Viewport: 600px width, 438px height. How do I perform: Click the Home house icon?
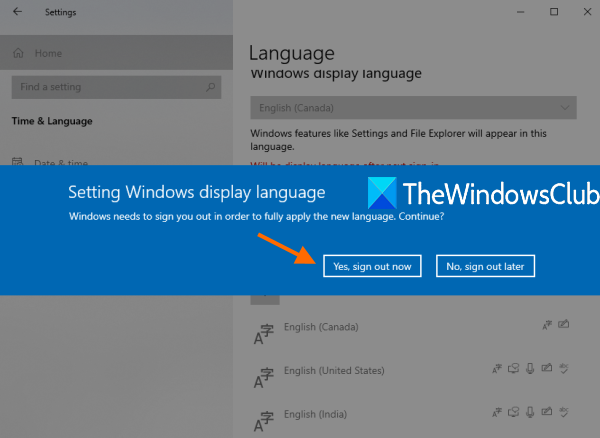pos(18,53)
